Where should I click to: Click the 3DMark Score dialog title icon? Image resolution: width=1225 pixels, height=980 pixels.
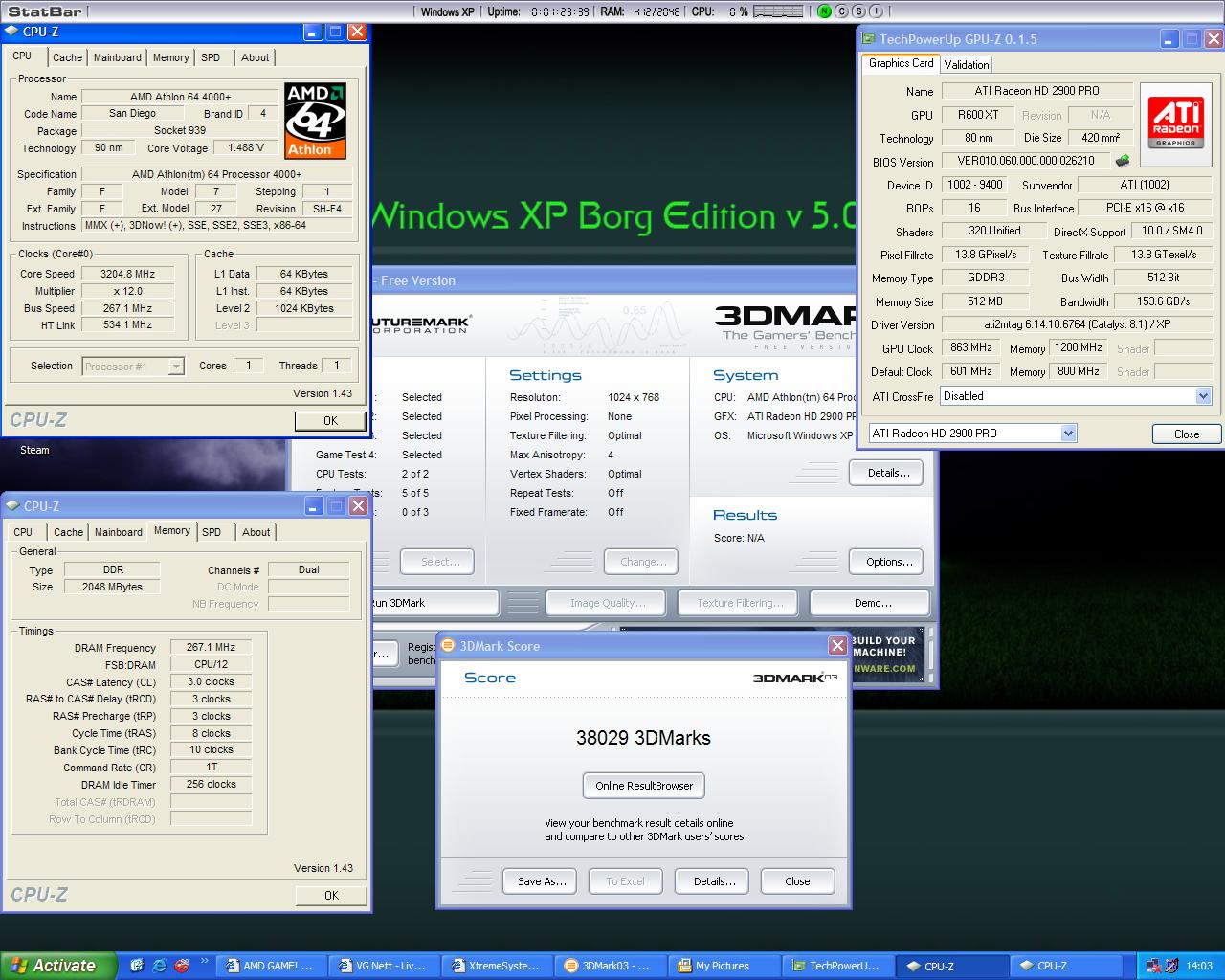[448, 646]
